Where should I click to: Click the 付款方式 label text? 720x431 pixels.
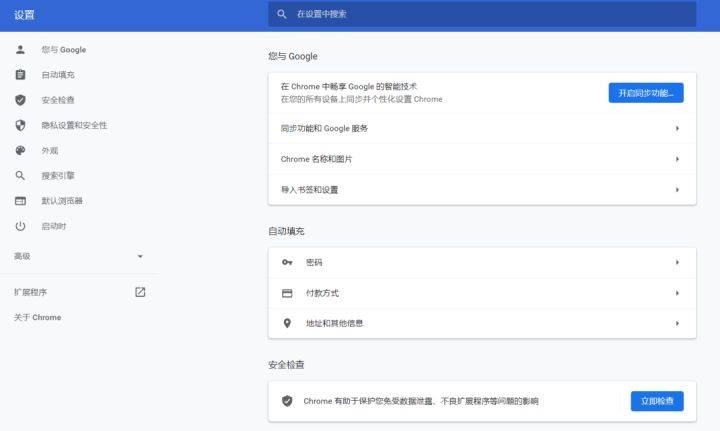322,293
